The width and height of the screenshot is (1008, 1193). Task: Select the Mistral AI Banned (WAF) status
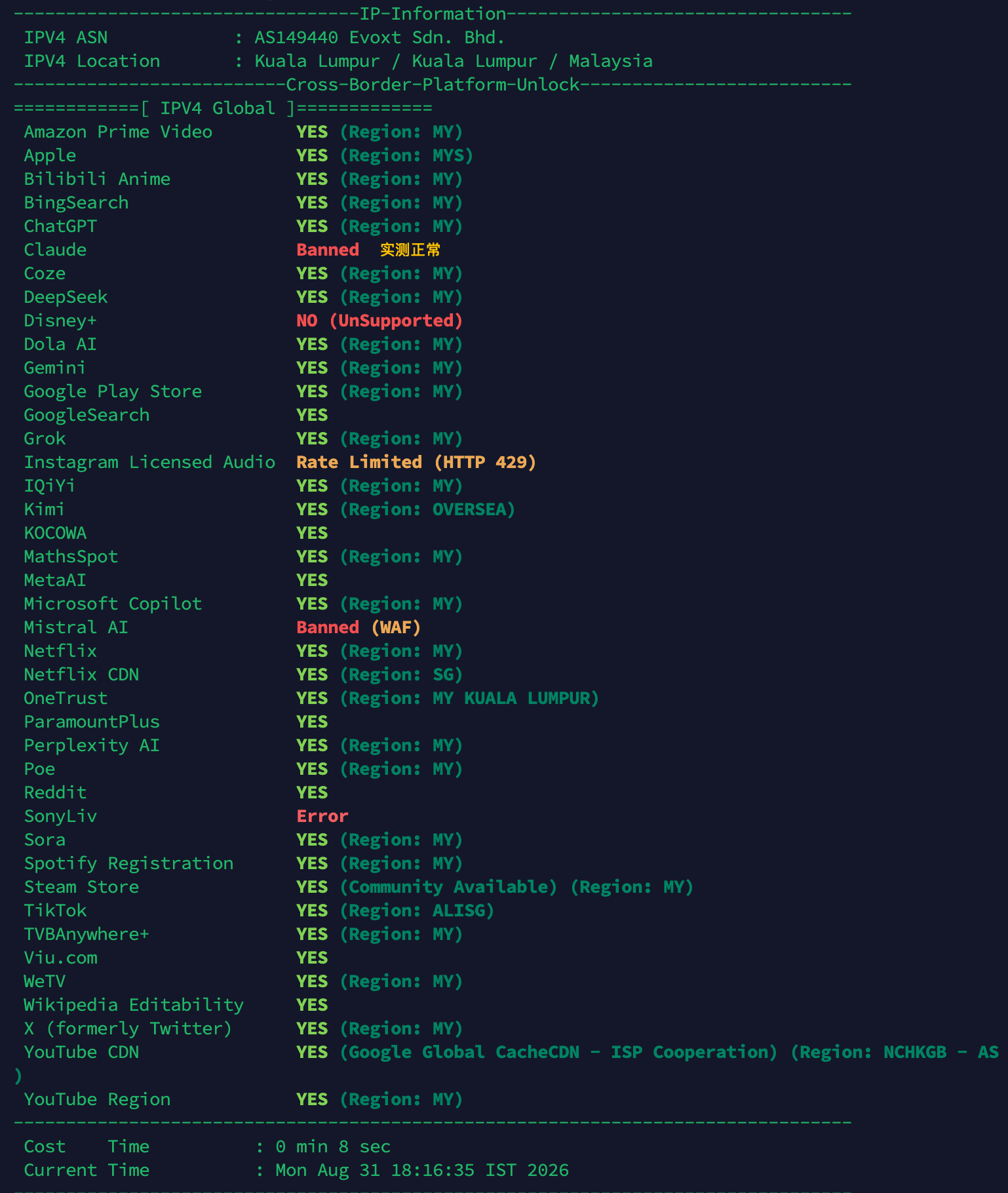pos(359,627)
